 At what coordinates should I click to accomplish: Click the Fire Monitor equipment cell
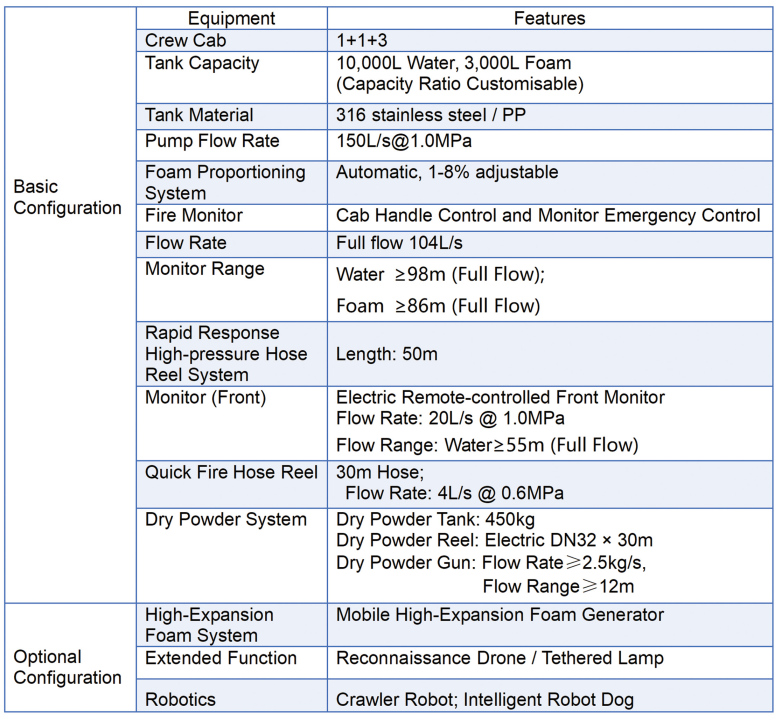(232, 218)
